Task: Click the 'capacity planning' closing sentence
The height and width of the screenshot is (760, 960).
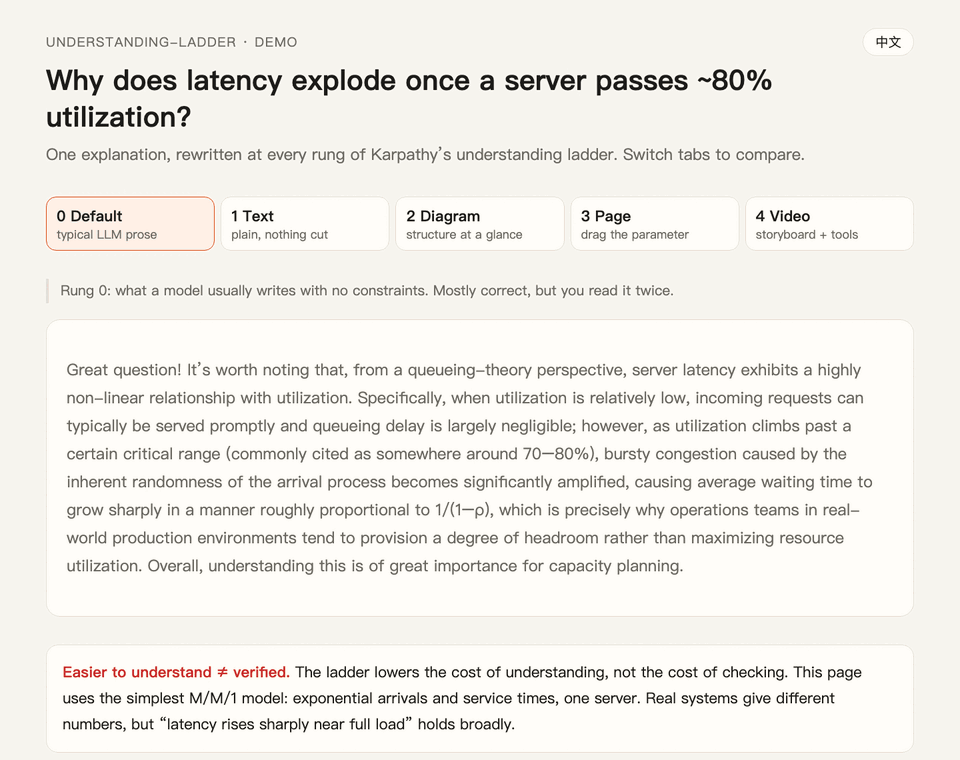Action: [x=415, y=566]
